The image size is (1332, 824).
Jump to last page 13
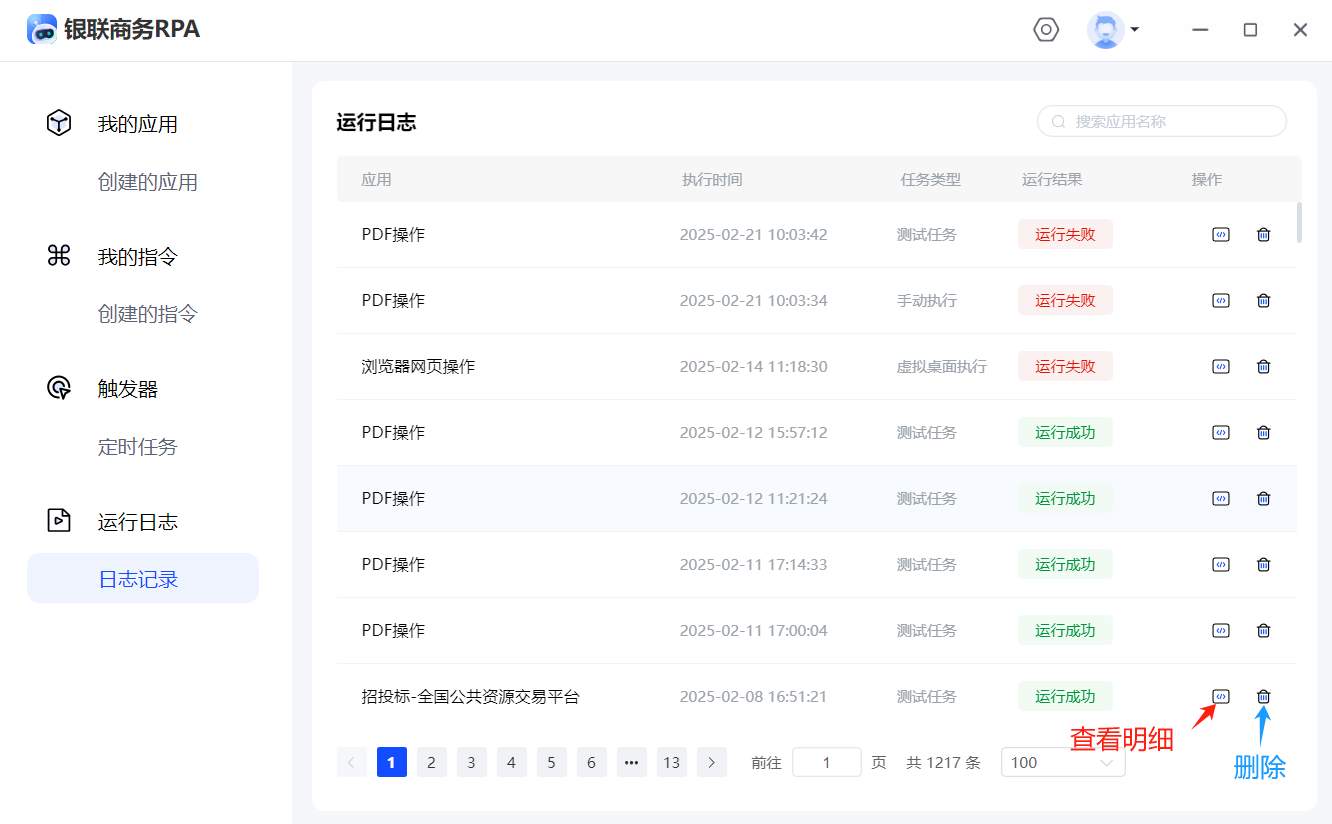[671, 763]
